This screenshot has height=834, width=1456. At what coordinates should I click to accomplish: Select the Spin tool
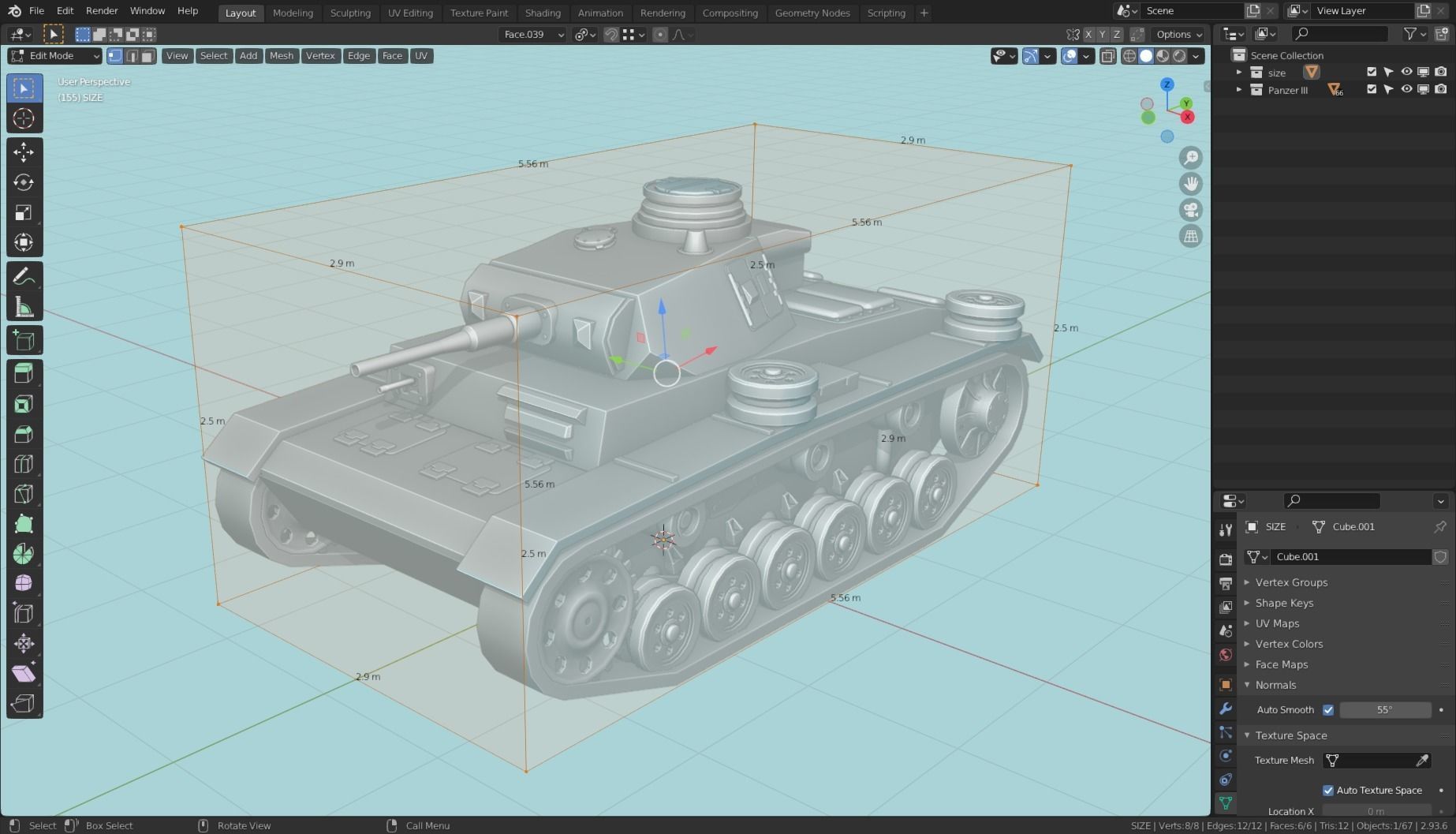[24, 554]
